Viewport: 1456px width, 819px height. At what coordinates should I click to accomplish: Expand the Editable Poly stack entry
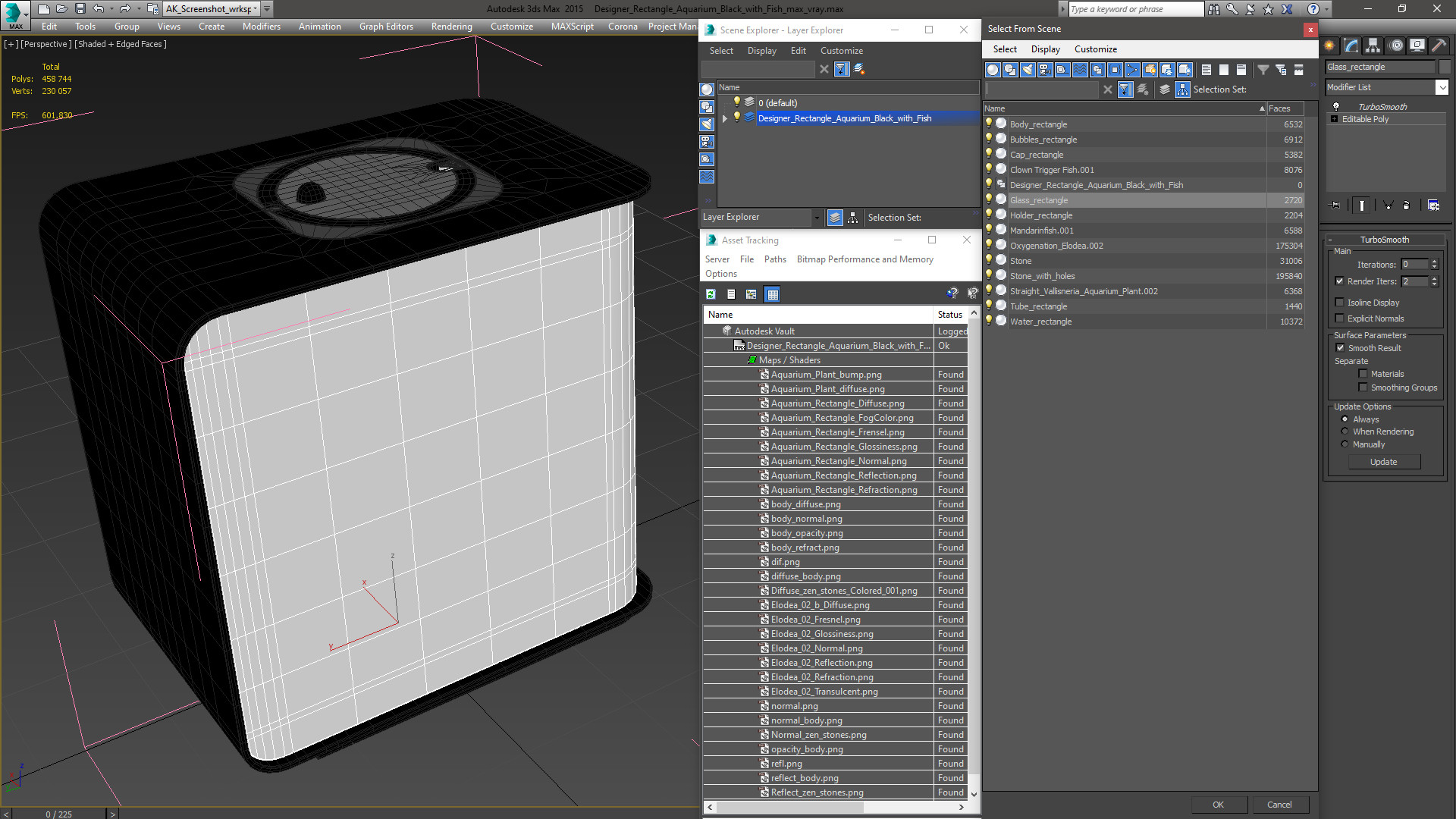point(1335,119)
